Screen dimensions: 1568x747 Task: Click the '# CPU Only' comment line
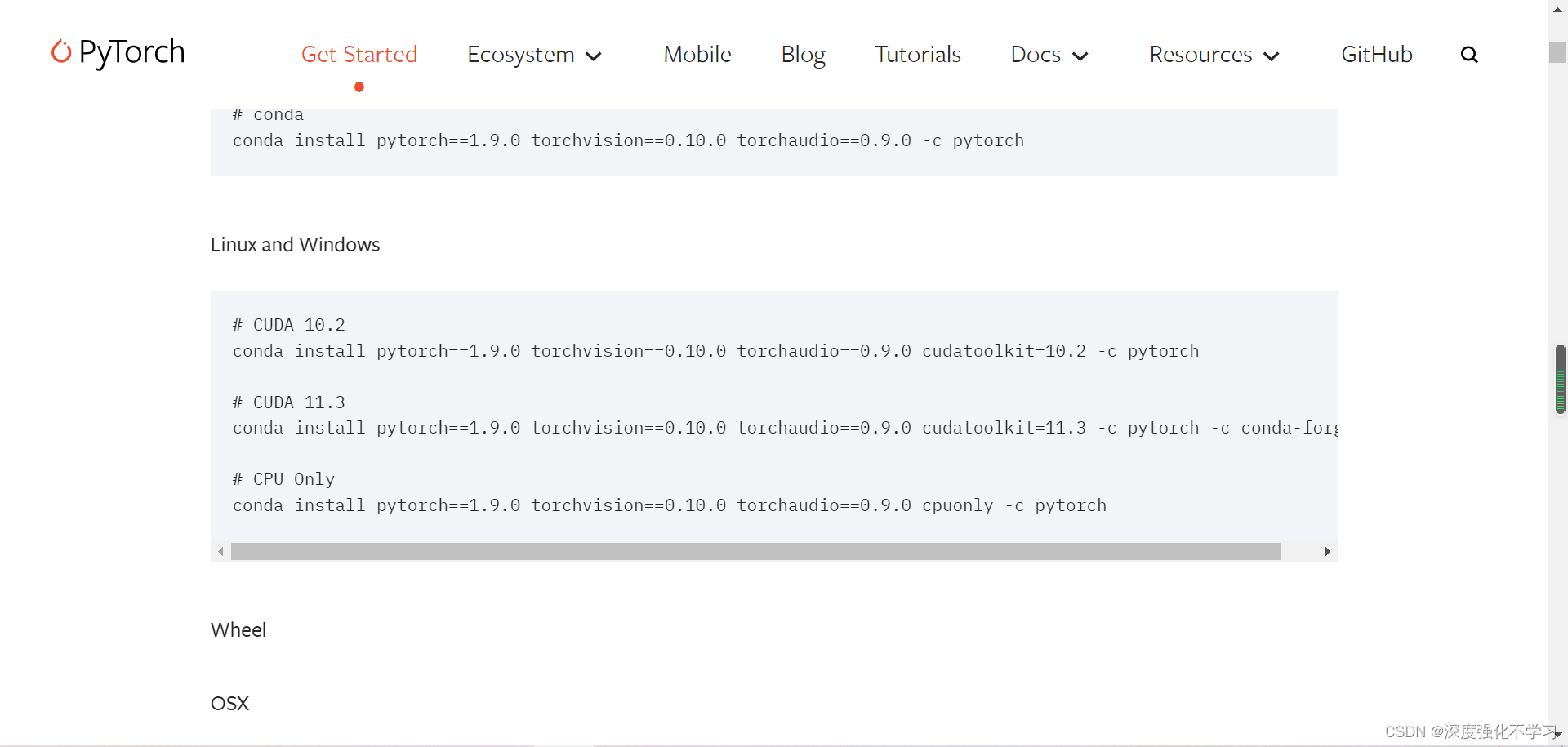tap(284, 479)
